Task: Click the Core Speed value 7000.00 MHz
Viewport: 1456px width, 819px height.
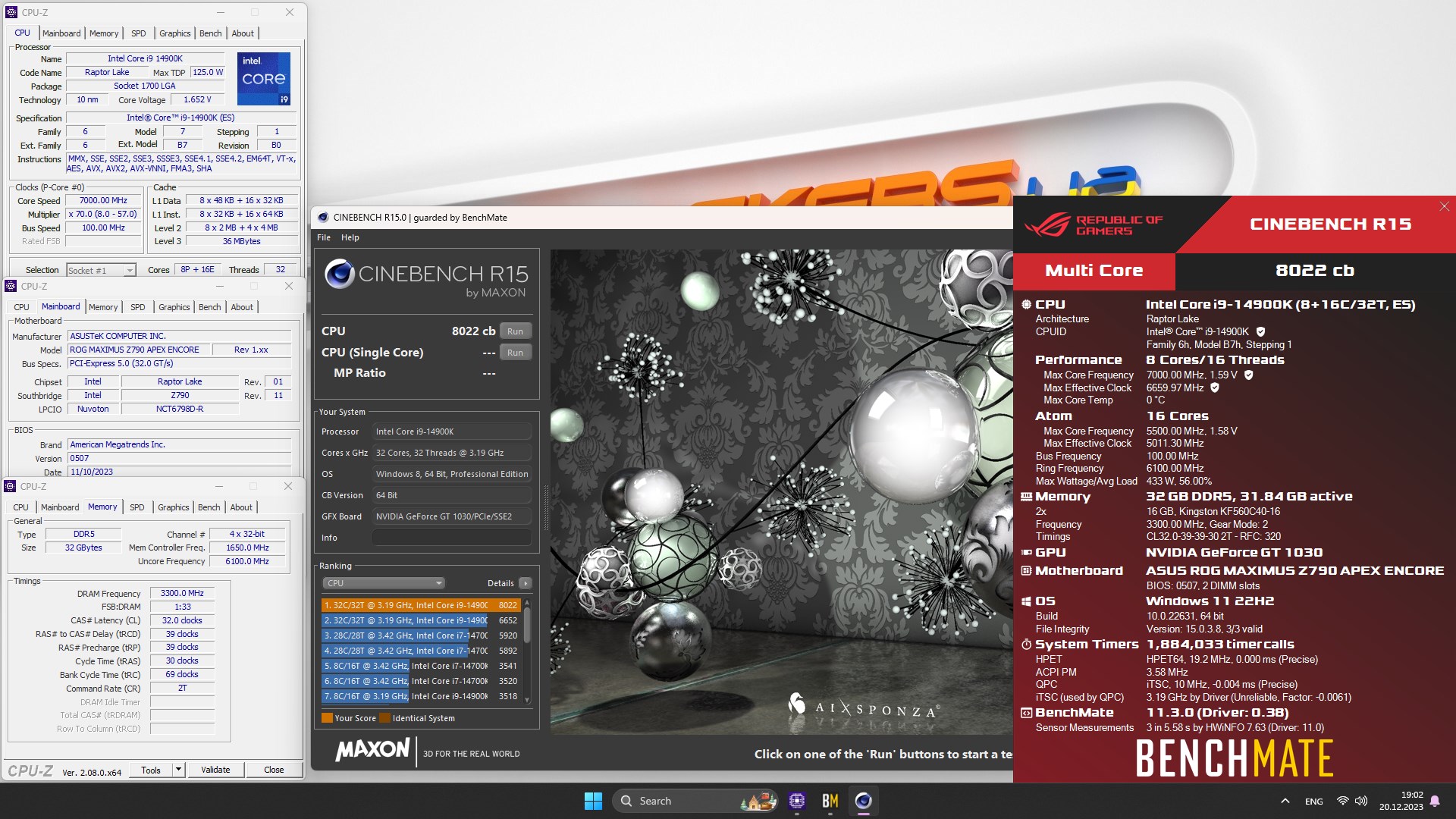Action: [104, 201]
